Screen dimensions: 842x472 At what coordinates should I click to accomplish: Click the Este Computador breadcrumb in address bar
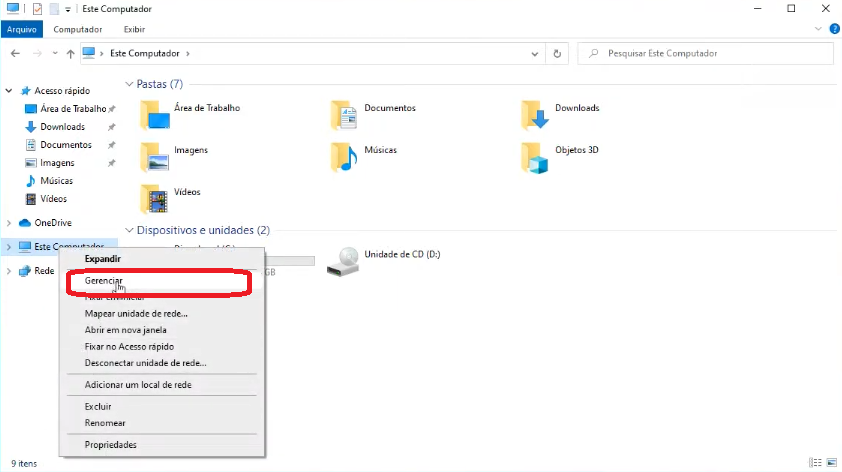click(x=144, y=54)
